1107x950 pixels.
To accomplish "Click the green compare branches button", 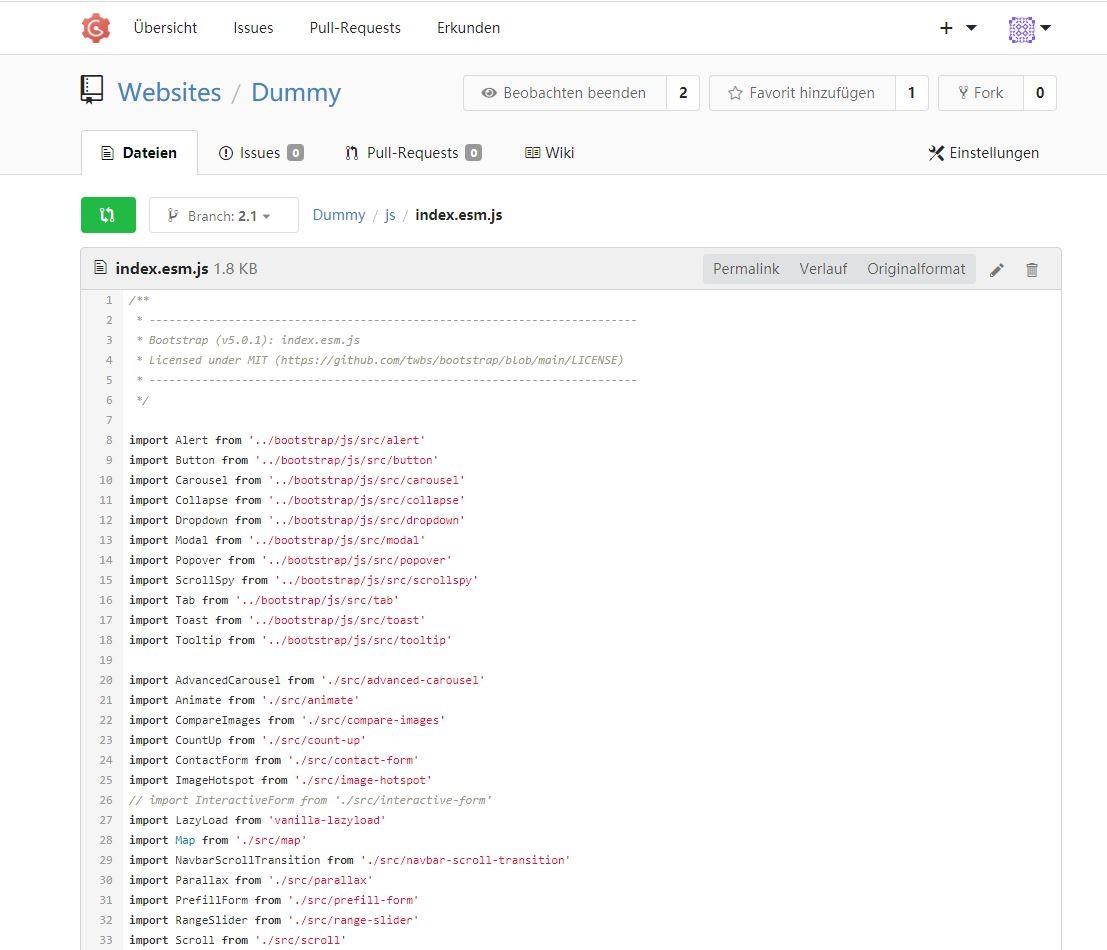I will [108, 215].
